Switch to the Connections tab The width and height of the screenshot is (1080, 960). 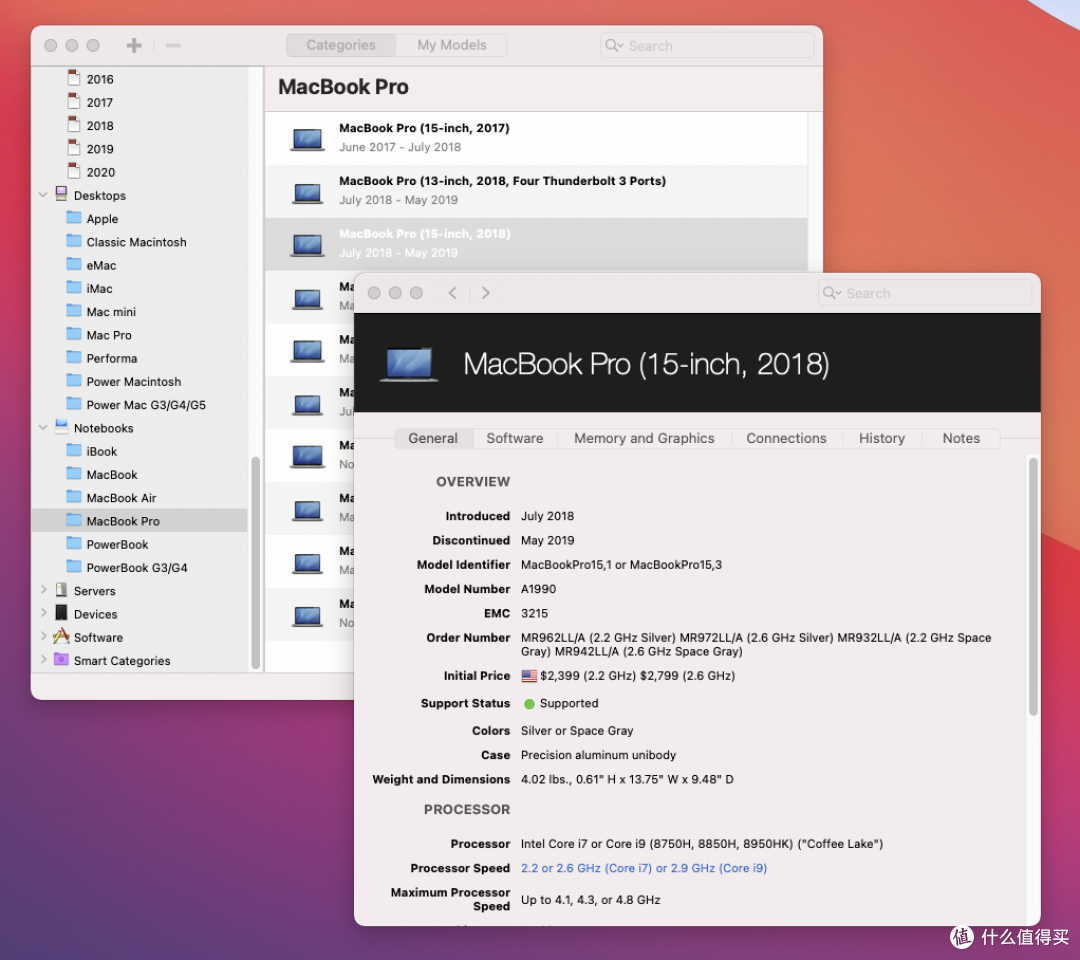[x=786, y=438]
